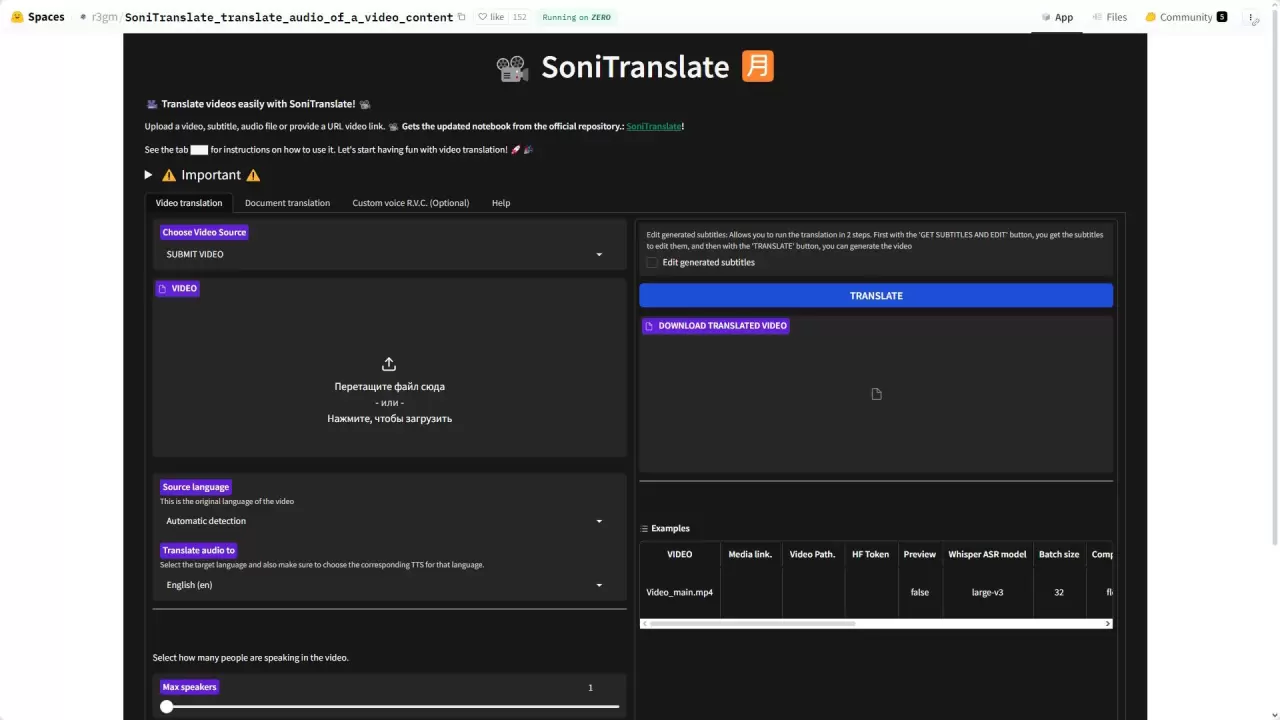Open the SoniTranslate repository link

click(654, 126)
